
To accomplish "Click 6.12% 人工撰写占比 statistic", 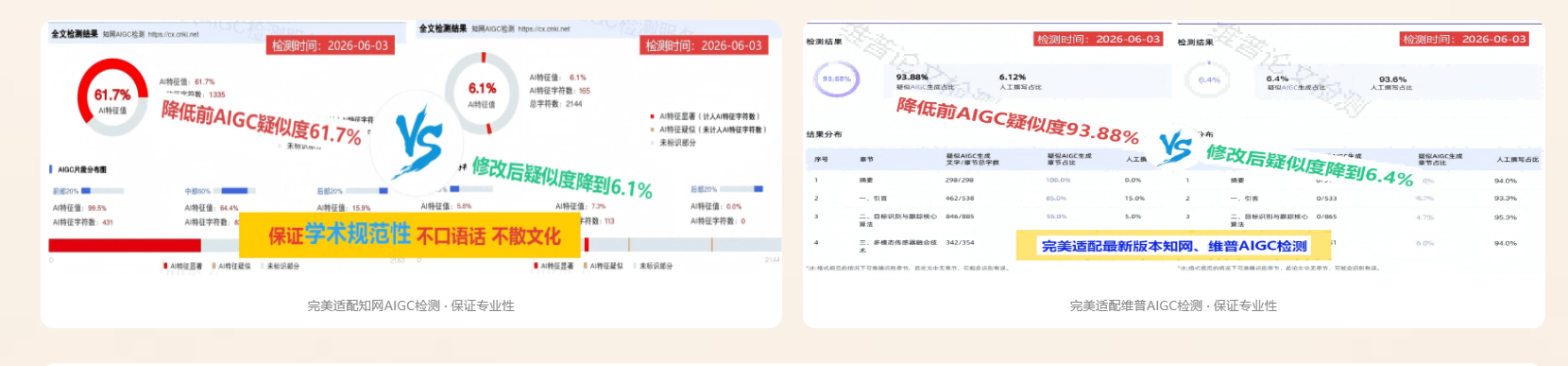I will tap(1020, 81).
